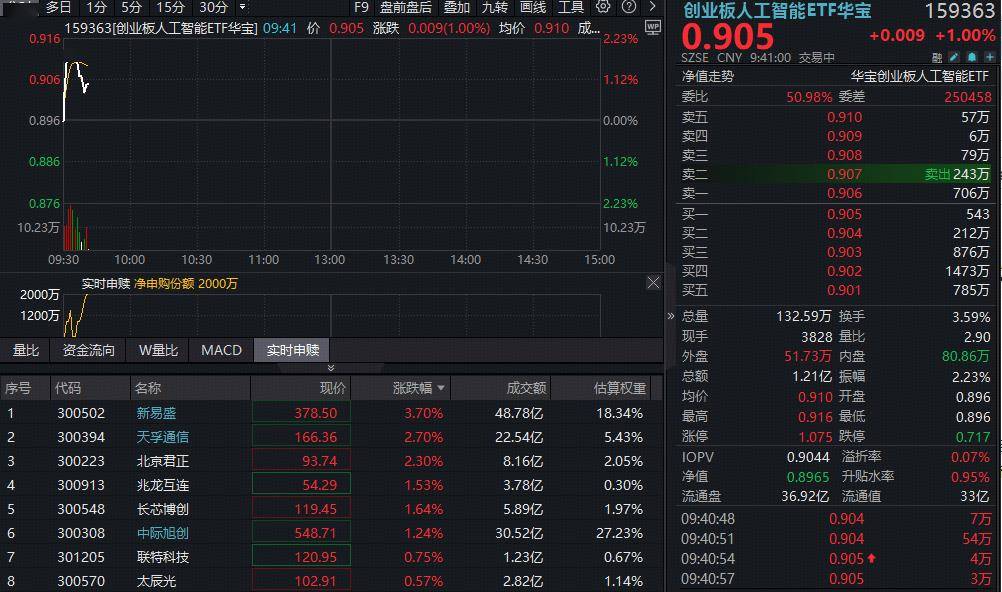
Task: Click the pencil note icon
Action: click(954, 58)
